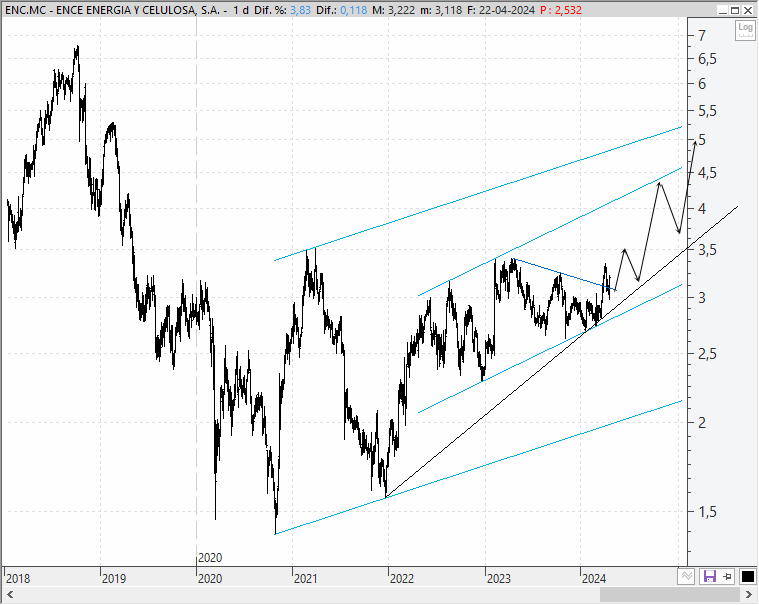Screen dimensions: 759x605
Task: Click the 1,5 price axis label
Action: 707,512
